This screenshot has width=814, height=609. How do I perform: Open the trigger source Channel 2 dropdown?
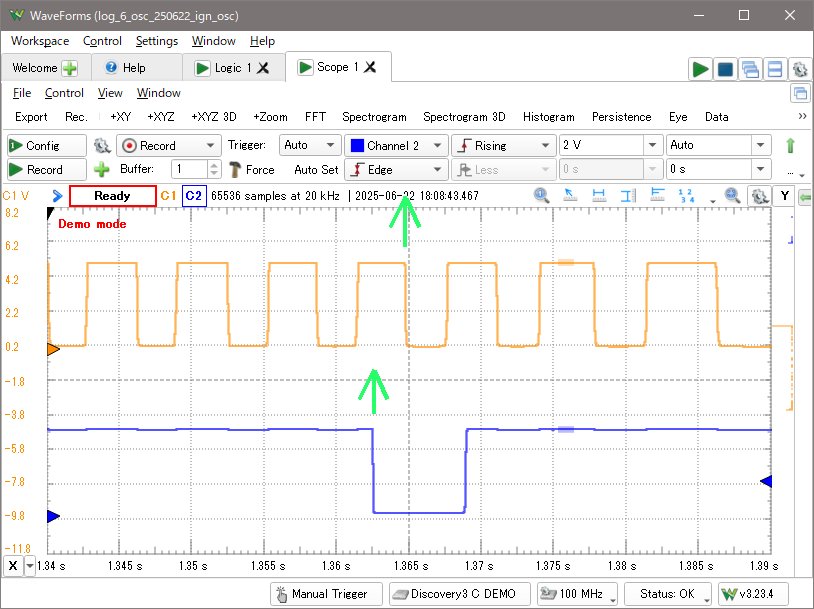[396, 145]
